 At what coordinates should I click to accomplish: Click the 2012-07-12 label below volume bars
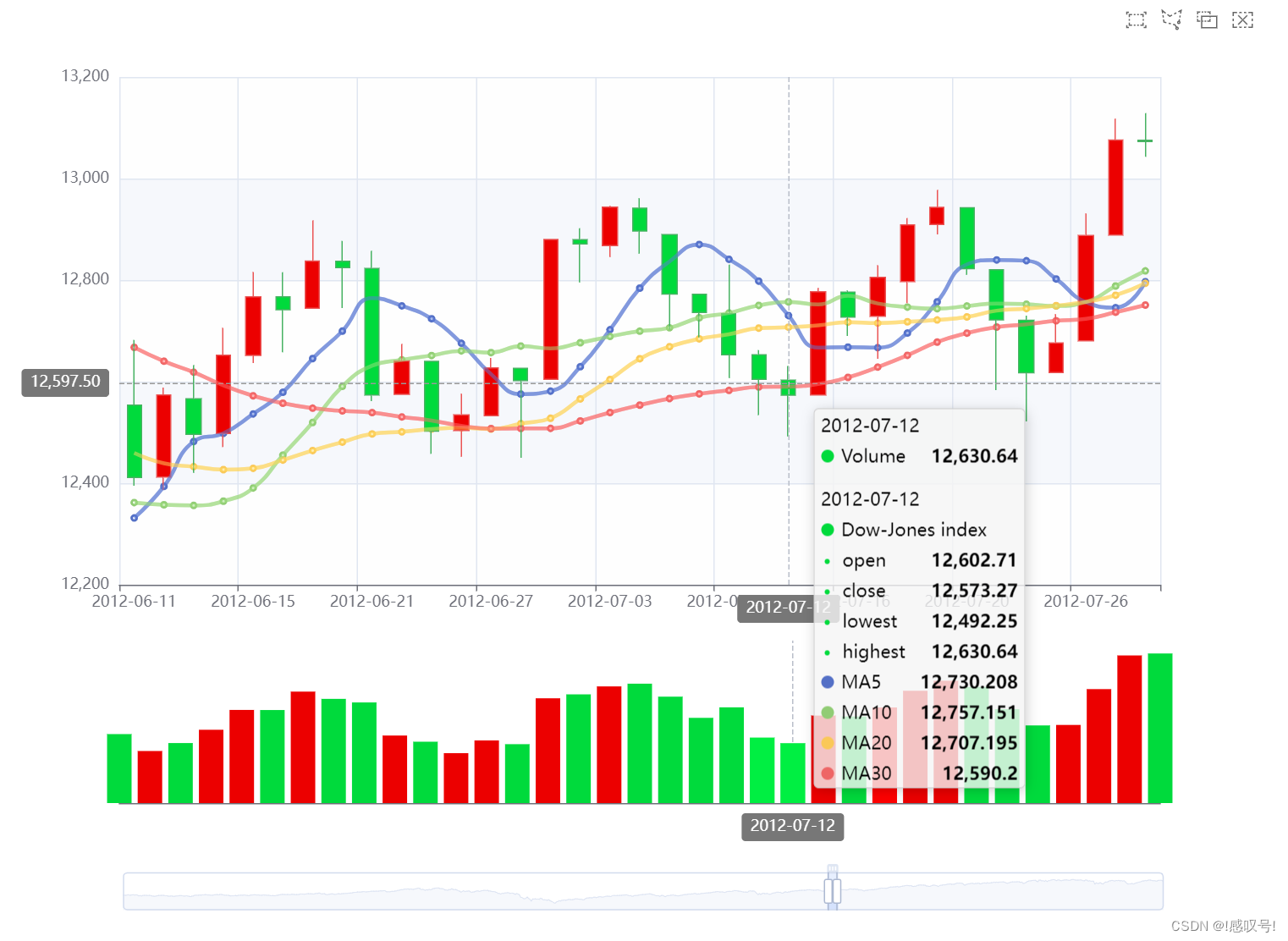tap(792, 826)
